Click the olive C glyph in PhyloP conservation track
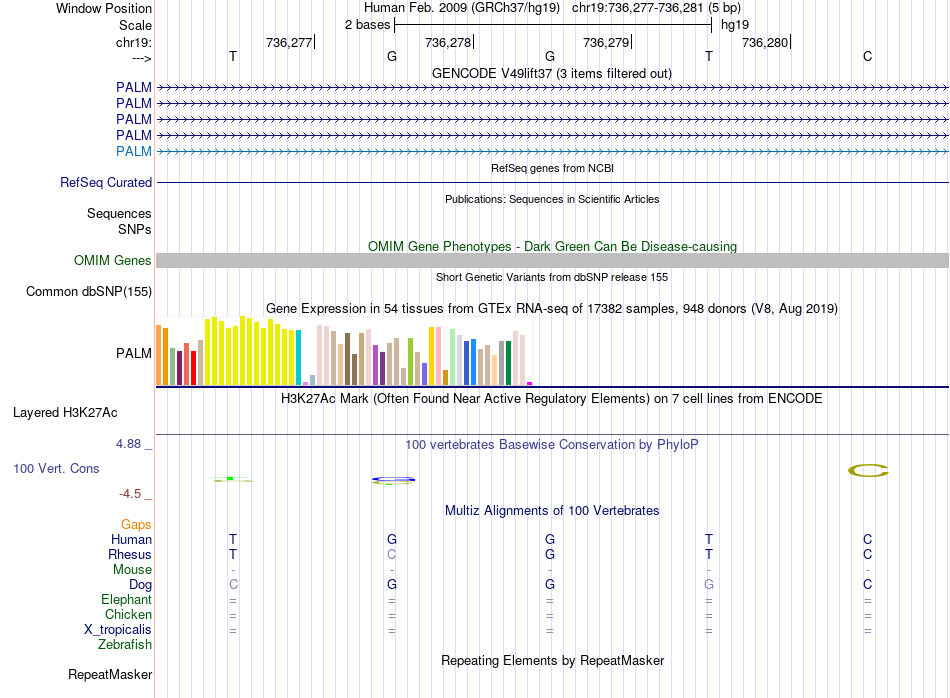The image size is (950, 698). point(868,470)
